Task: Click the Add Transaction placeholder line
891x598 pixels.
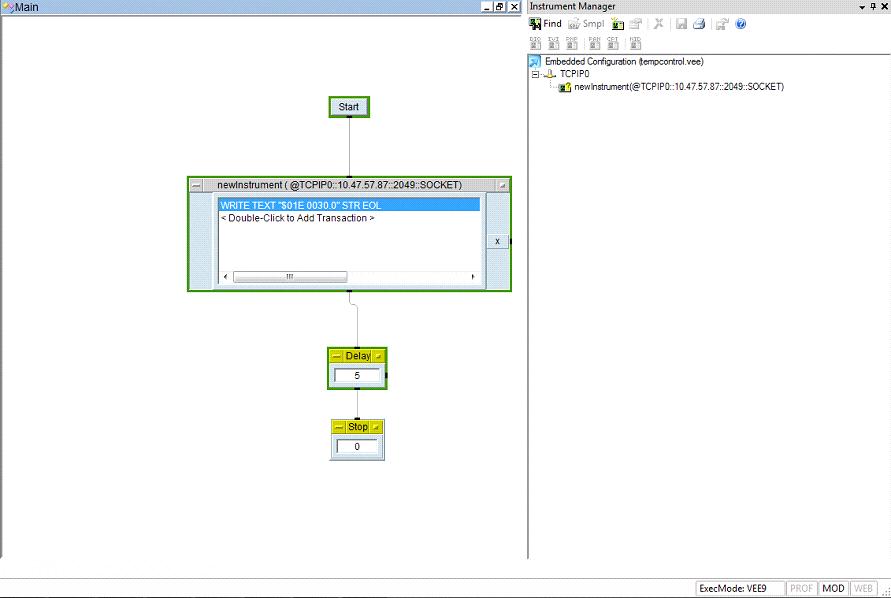Action: pos(298,218)
